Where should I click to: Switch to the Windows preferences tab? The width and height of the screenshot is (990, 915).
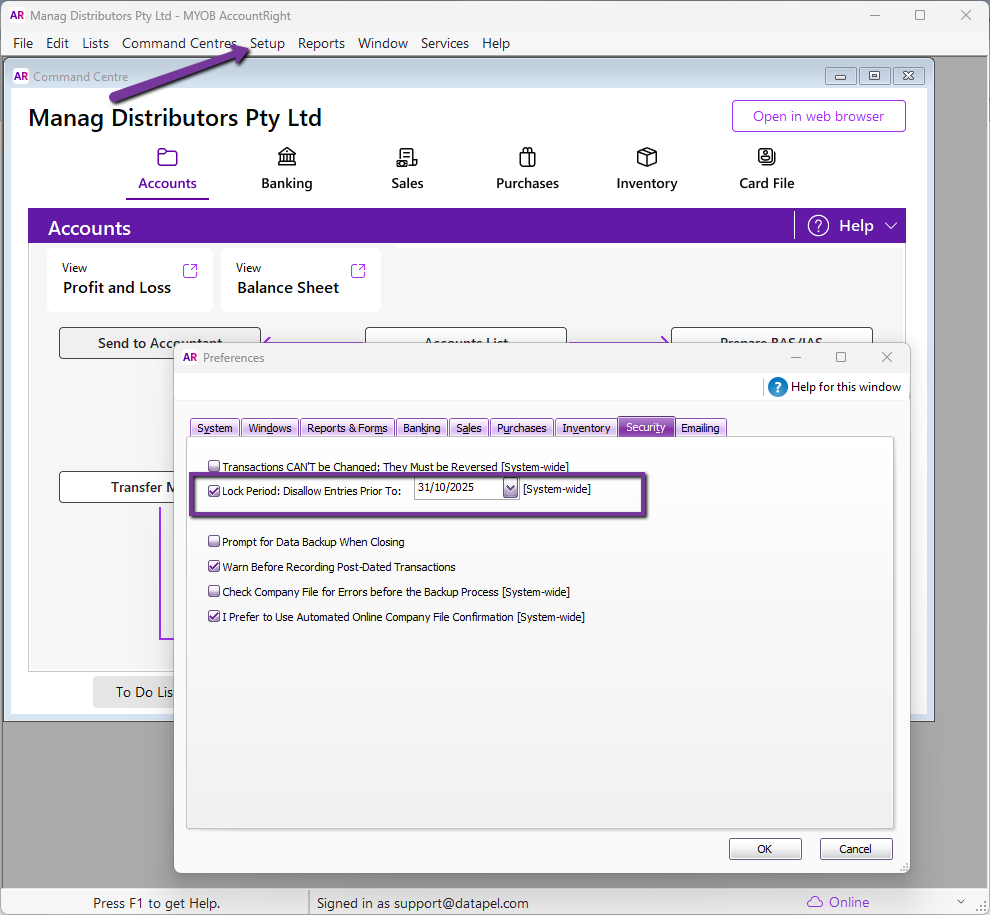[270, 428]
